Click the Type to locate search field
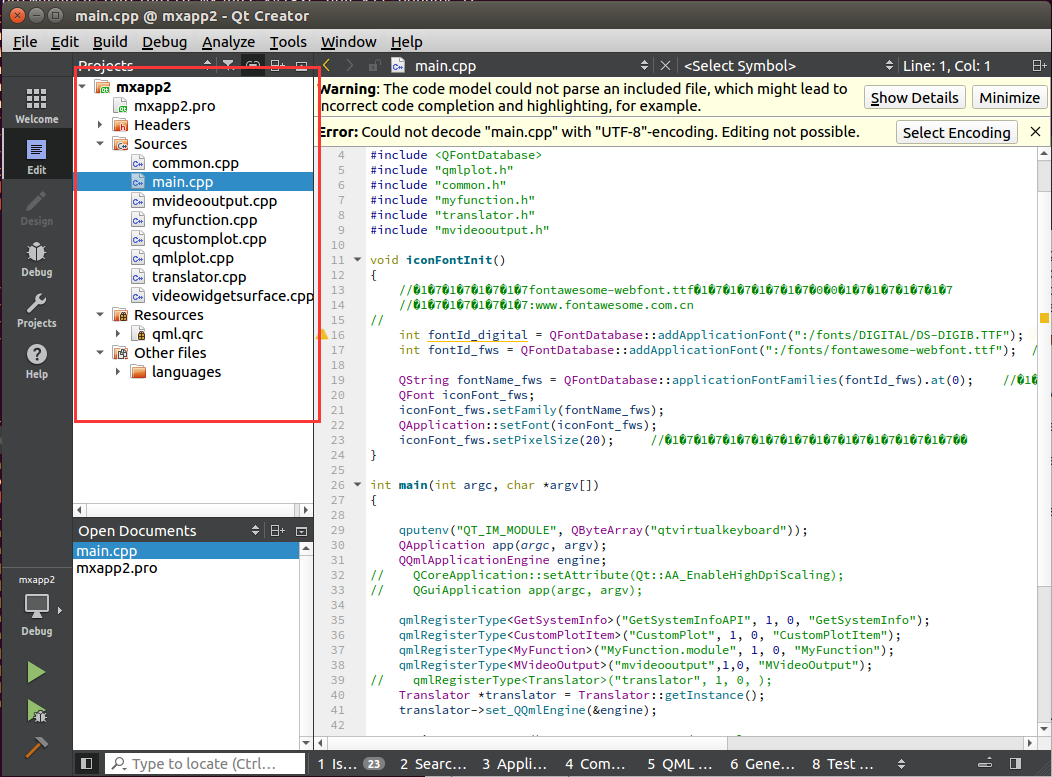The image size is (1052, 777). [x=205, y=764]
